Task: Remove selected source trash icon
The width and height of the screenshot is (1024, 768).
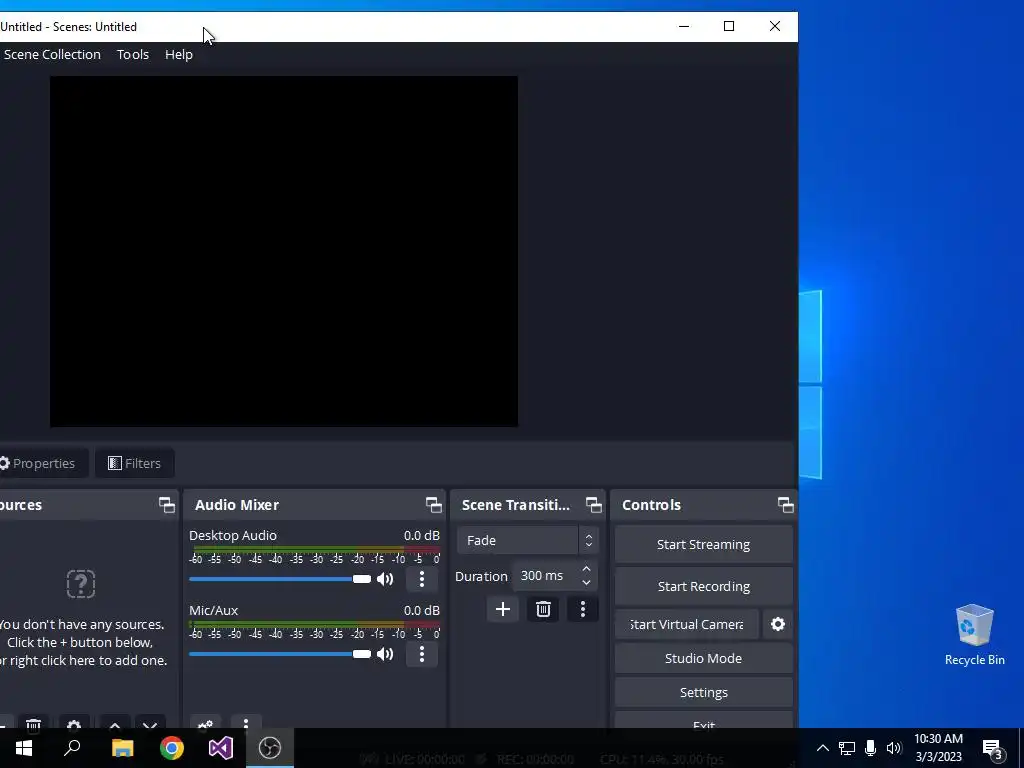Action: click(33, 724)
